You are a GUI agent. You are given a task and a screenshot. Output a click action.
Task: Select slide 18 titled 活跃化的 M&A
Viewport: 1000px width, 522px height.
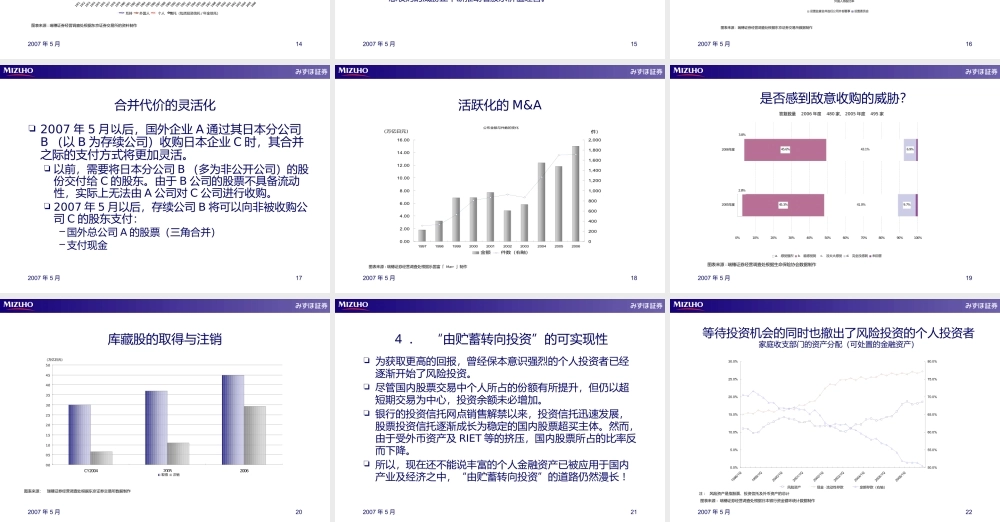[x=499, y=179]
